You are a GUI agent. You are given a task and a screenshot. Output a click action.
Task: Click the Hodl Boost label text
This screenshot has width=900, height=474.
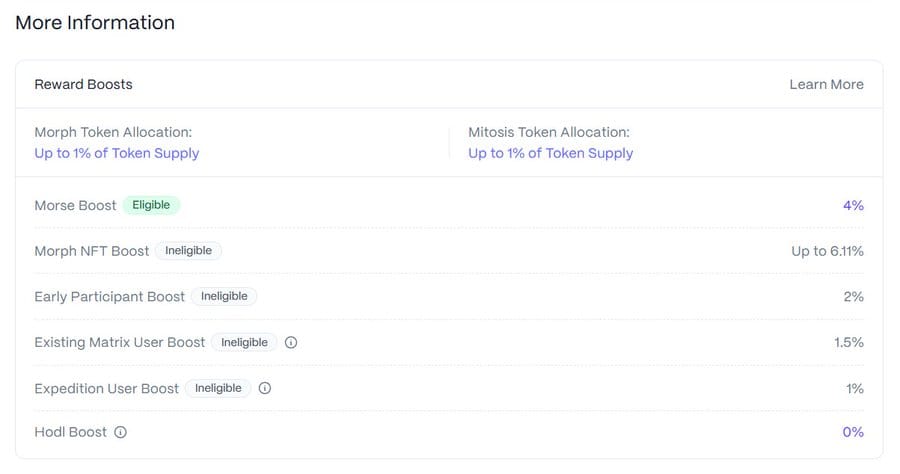pyautogui.click(x=71, y=432)
